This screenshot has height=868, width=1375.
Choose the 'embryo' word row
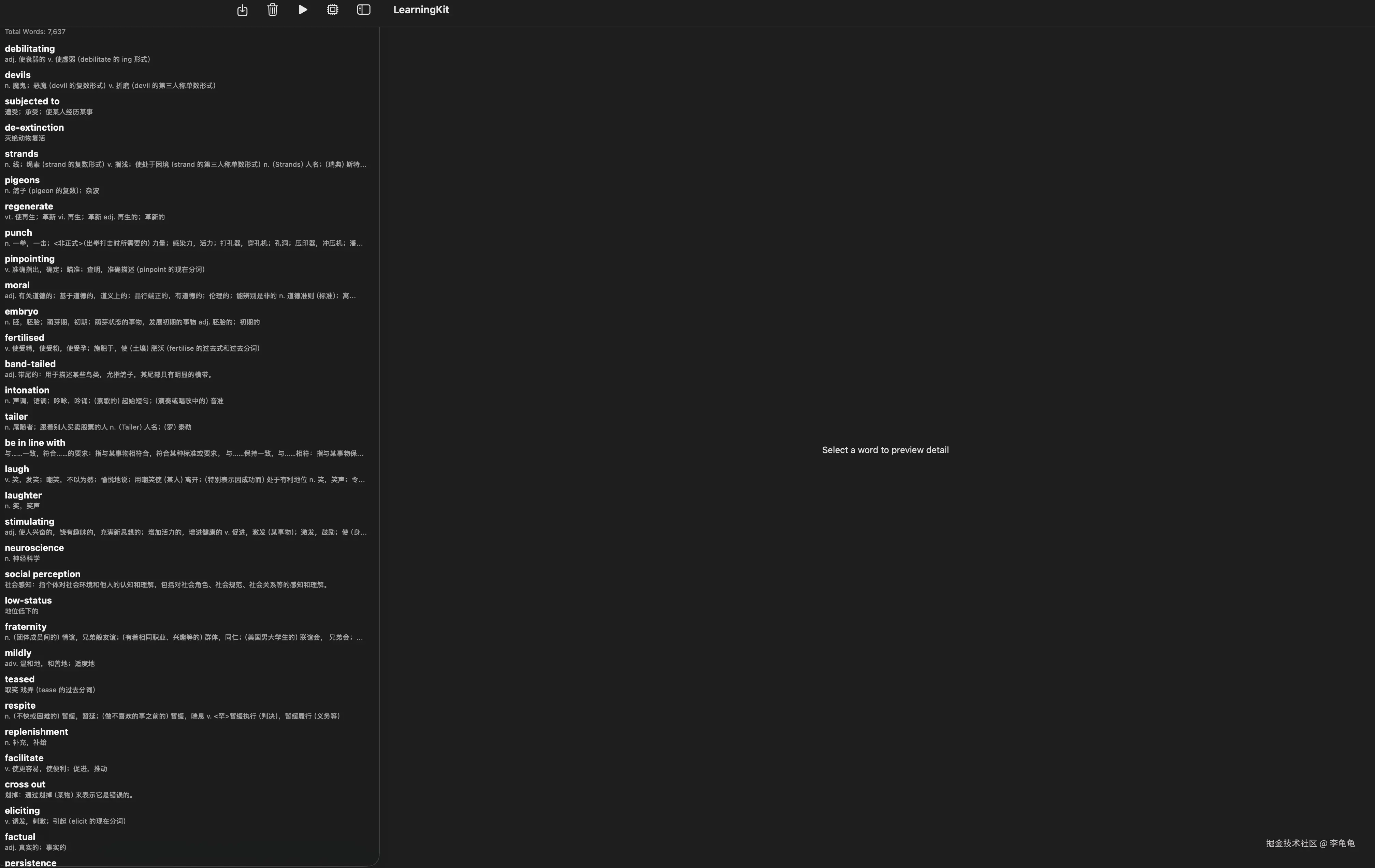22,312
